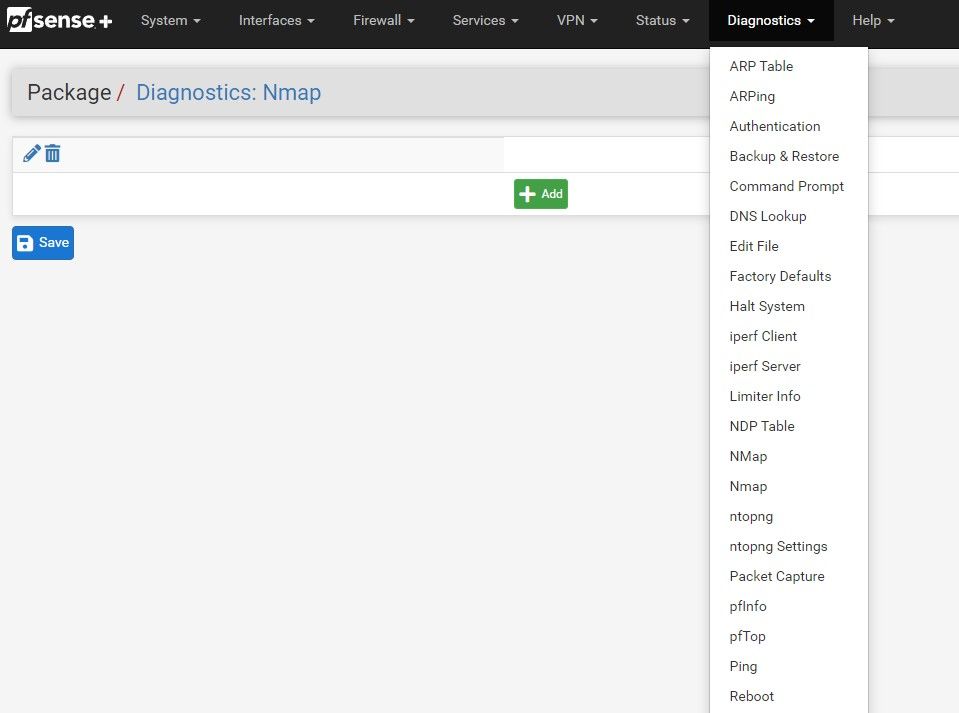Image resolution: width=959 pixels, height=713 pixels.
Task: Click the trash delete icon
Action: coord(53,153)
